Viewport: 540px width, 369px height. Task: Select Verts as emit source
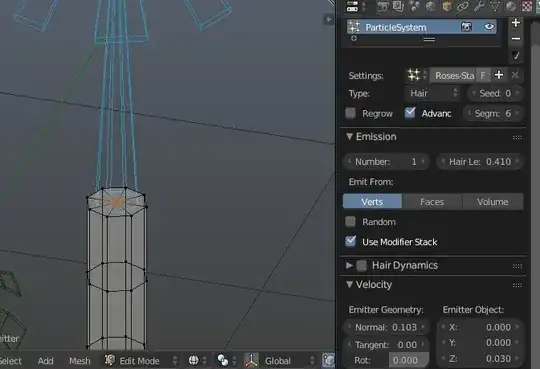click(x=372, y=202)
